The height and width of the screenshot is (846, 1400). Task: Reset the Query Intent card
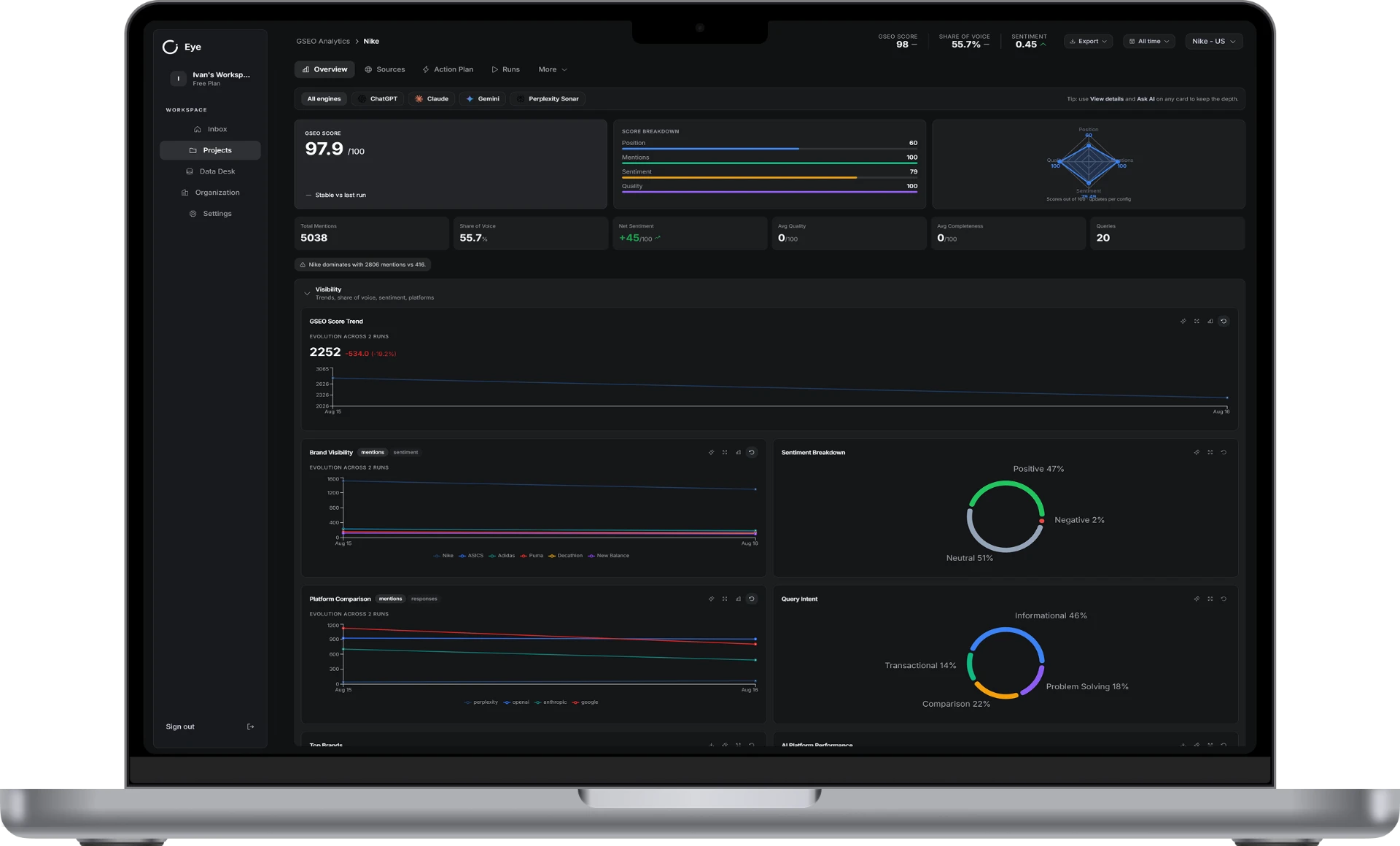1224,599
